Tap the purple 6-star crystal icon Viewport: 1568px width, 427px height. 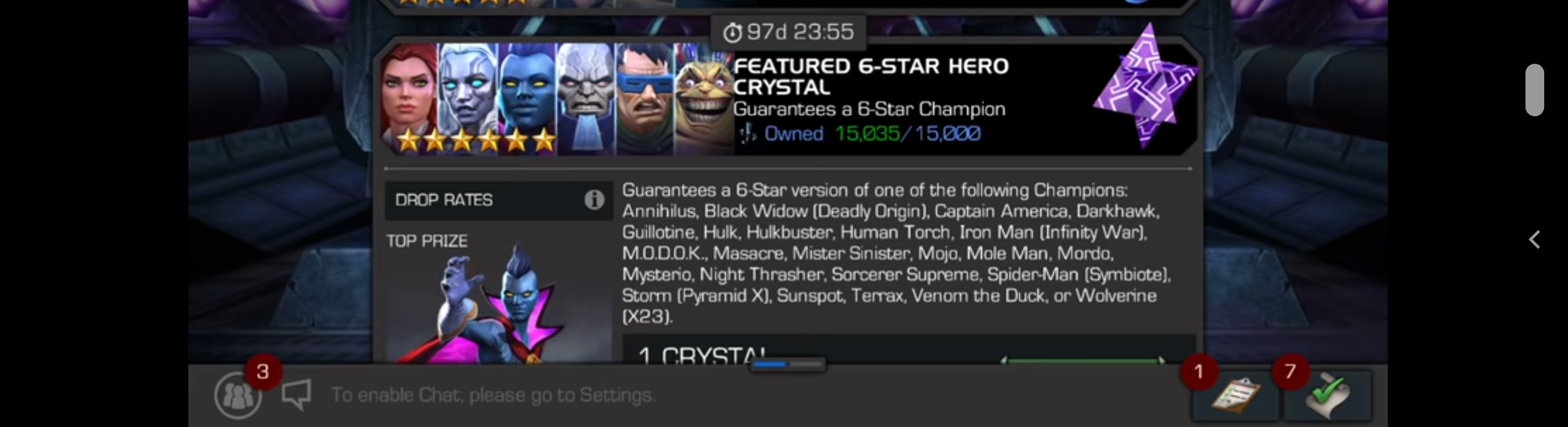pyautogui.click(x=1145, y=88)
